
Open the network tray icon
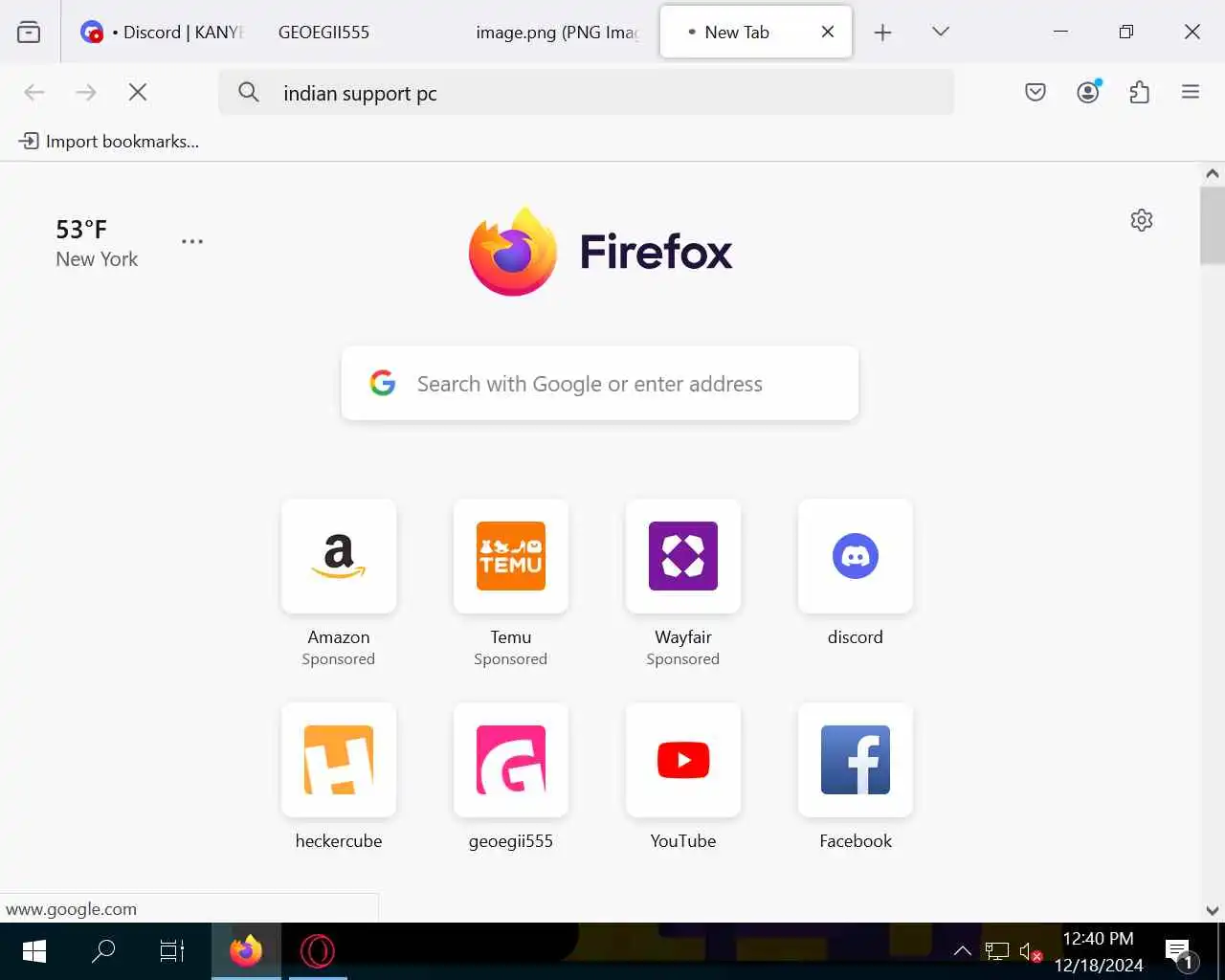click(997, 951)
